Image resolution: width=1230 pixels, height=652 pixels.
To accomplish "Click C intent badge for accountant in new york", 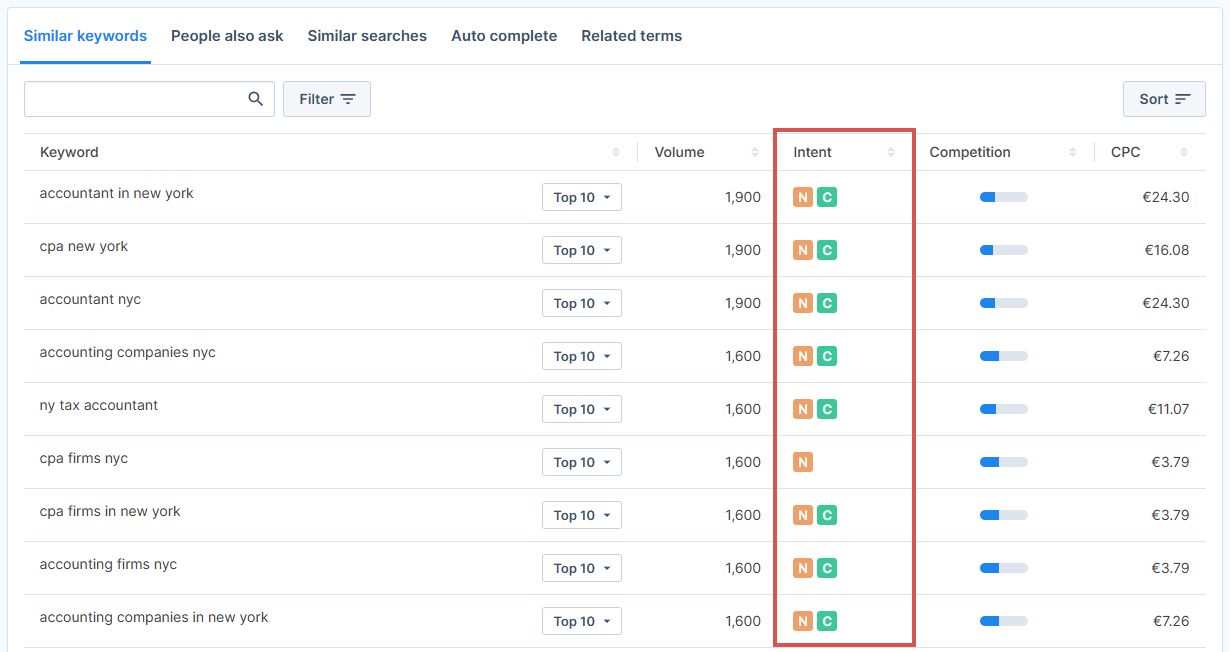I will coord(827,197).
